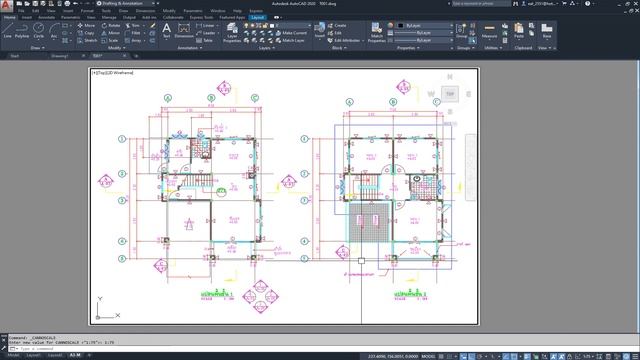This screenshot has width=640, height=360.
Task: Select the Line tool
Action: [7, 31]
